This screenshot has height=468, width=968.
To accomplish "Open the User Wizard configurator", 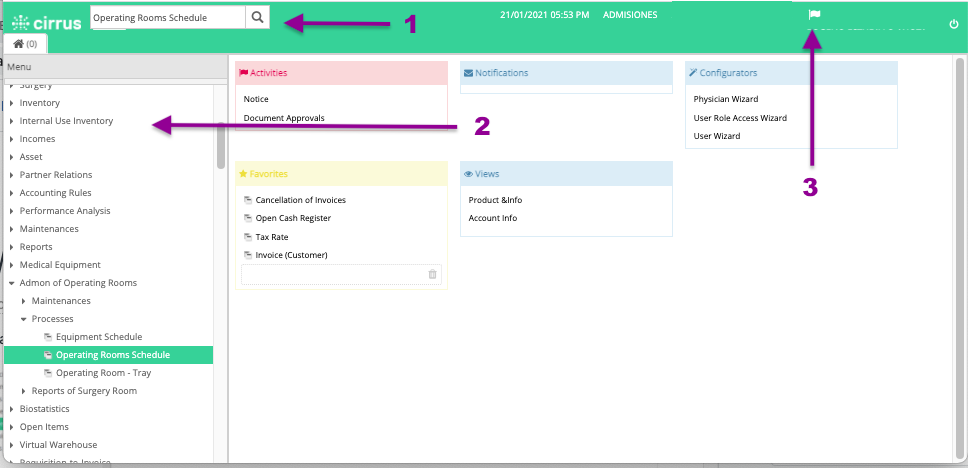I will [x=716, y=136].
